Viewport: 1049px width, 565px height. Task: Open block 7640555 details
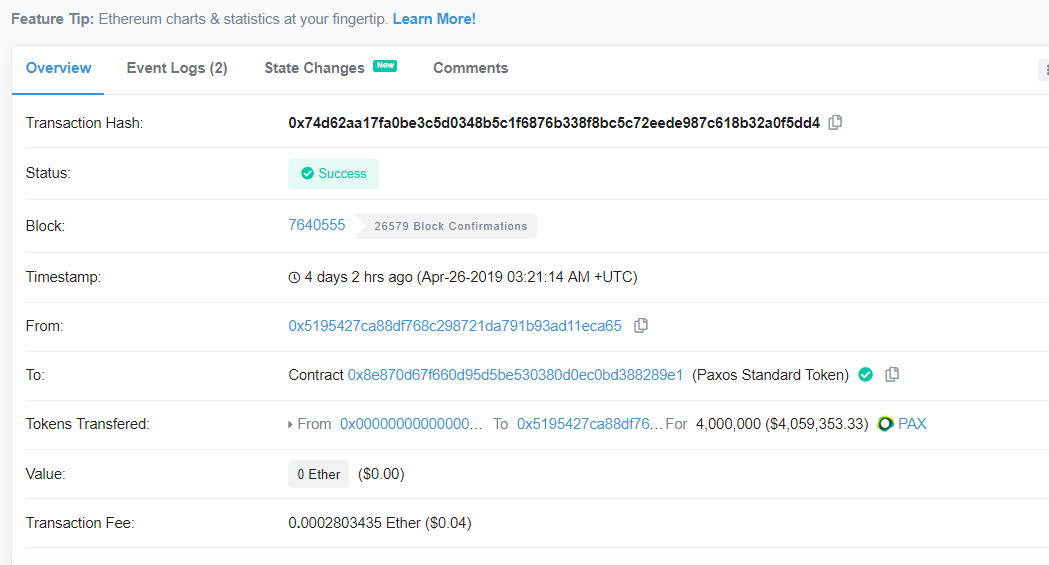pos(317,225)
